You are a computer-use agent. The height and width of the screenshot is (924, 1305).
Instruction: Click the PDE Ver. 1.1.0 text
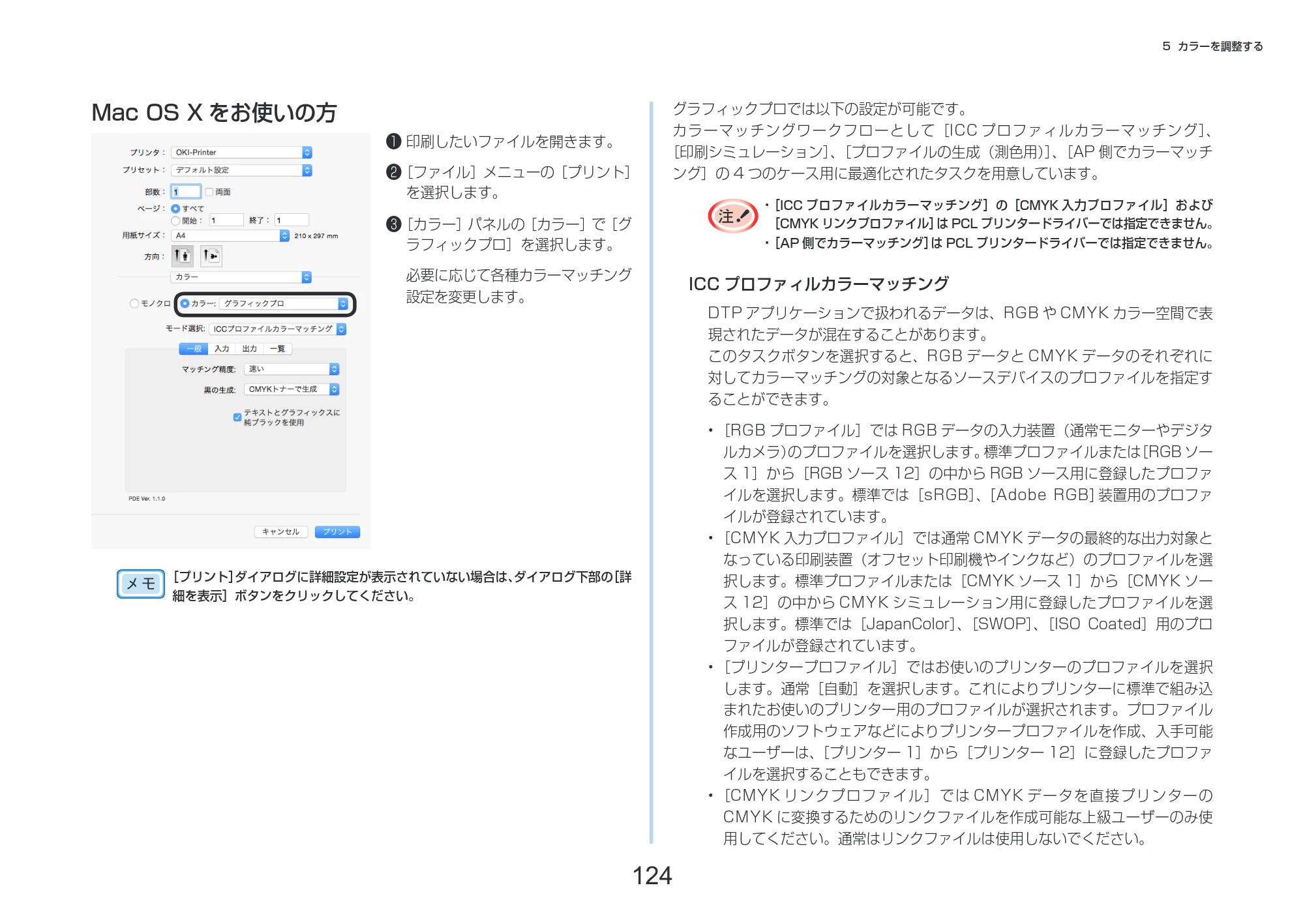(147, 499)
